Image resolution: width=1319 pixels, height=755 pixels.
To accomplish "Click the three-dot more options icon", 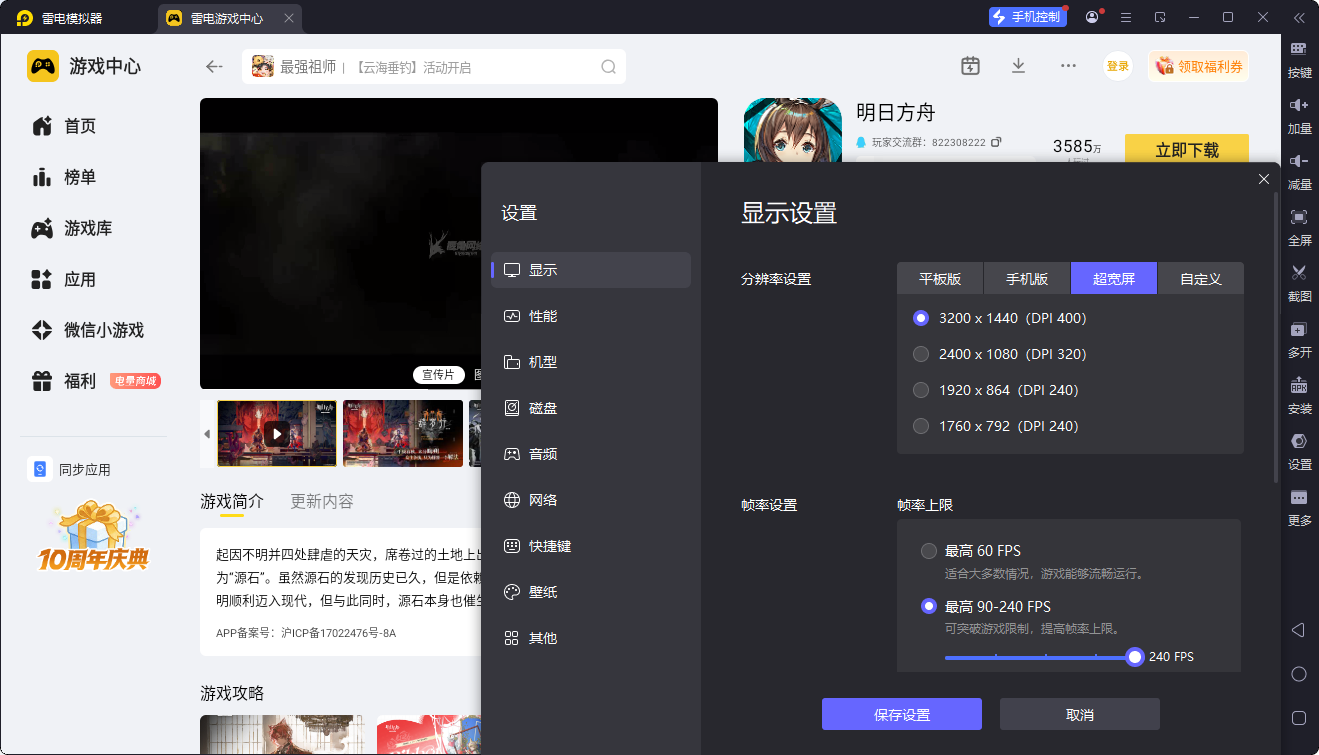I will click(1068, 66).
